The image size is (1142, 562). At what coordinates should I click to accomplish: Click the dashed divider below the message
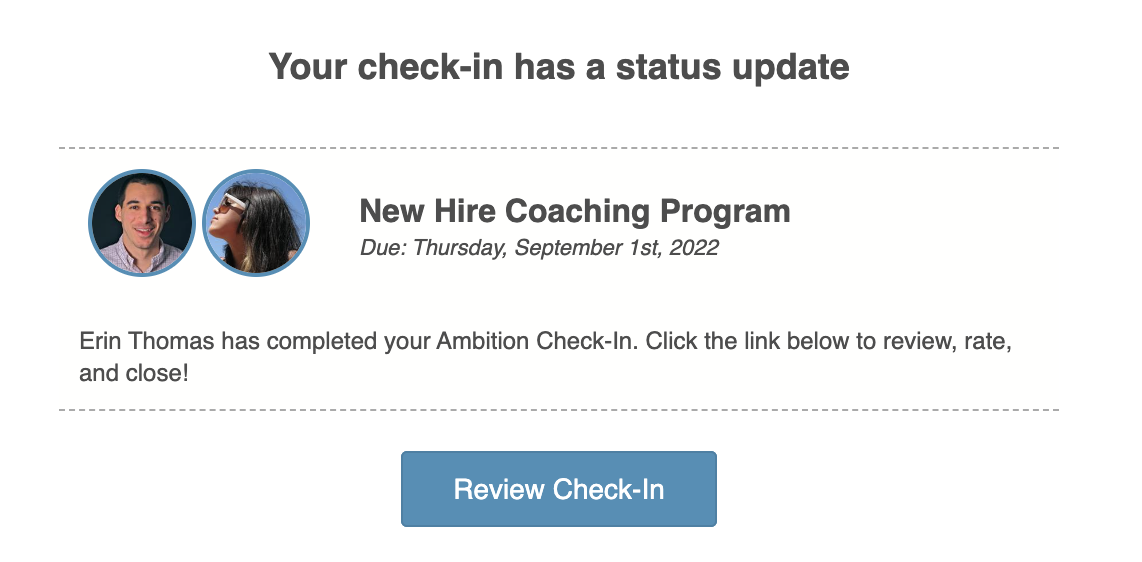click(559, 410)
